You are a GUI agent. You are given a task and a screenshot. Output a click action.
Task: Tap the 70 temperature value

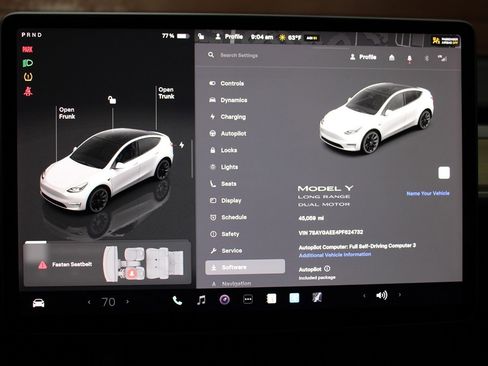(108, 302)
